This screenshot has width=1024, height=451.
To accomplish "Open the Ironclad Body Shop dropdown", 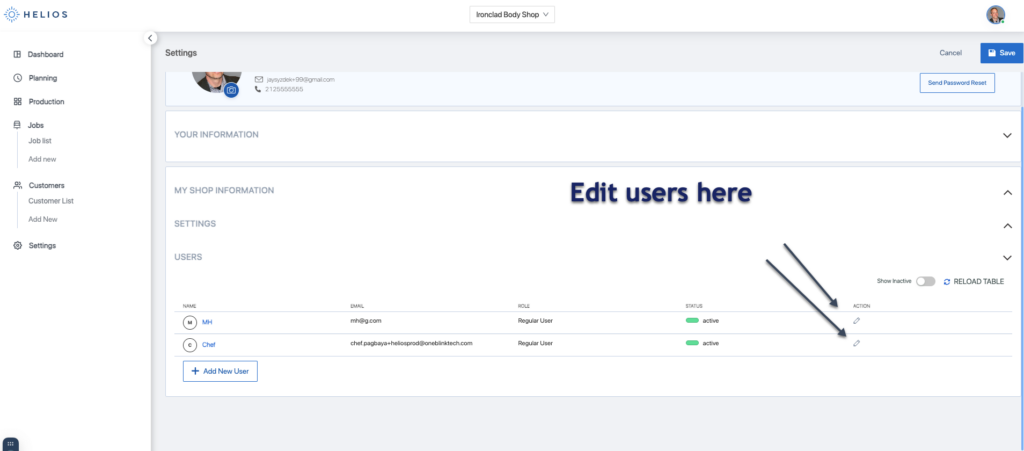I will point(512,14).
